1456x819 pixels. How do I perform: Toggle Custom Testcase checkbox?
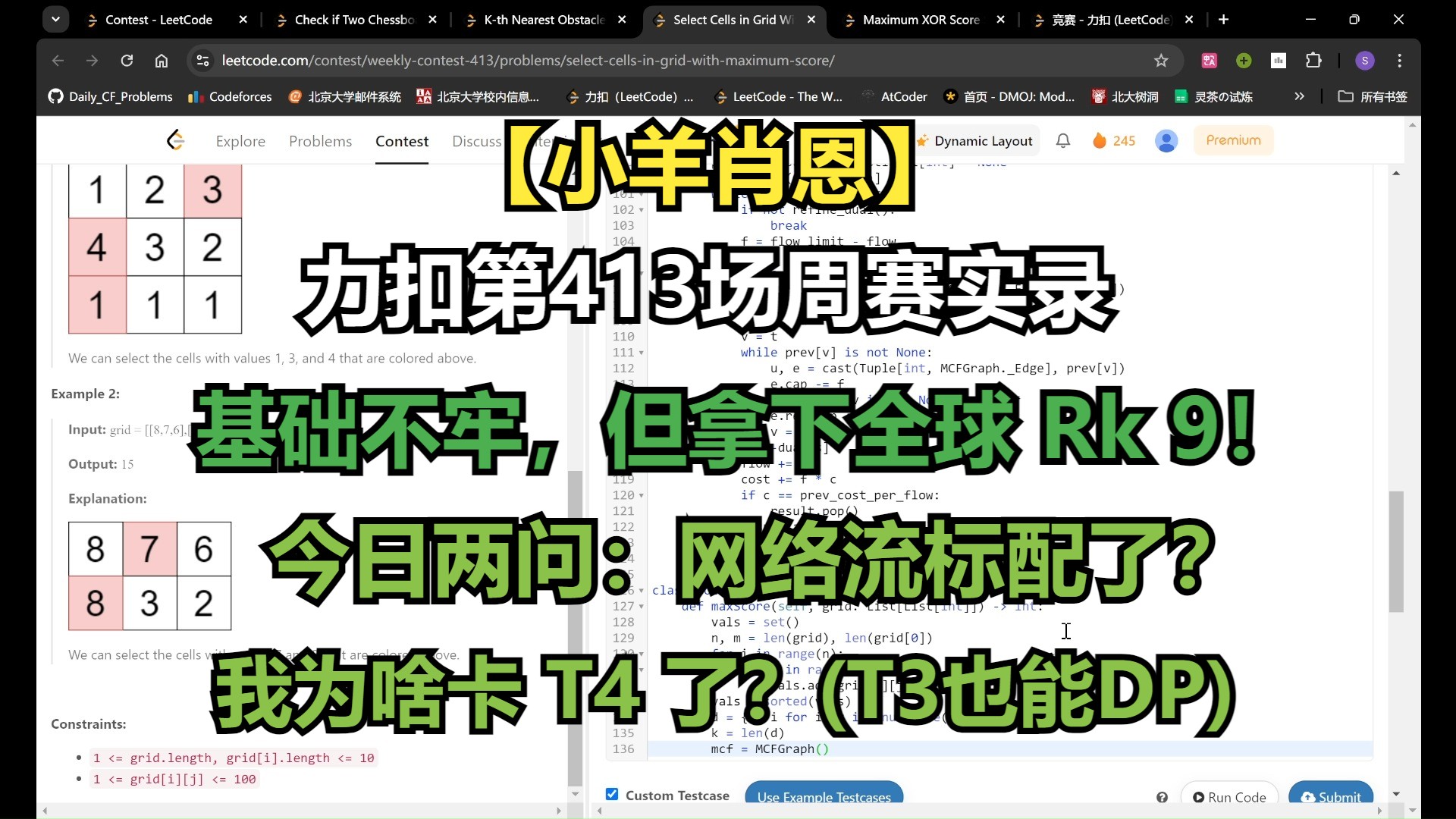pos(612,794)
